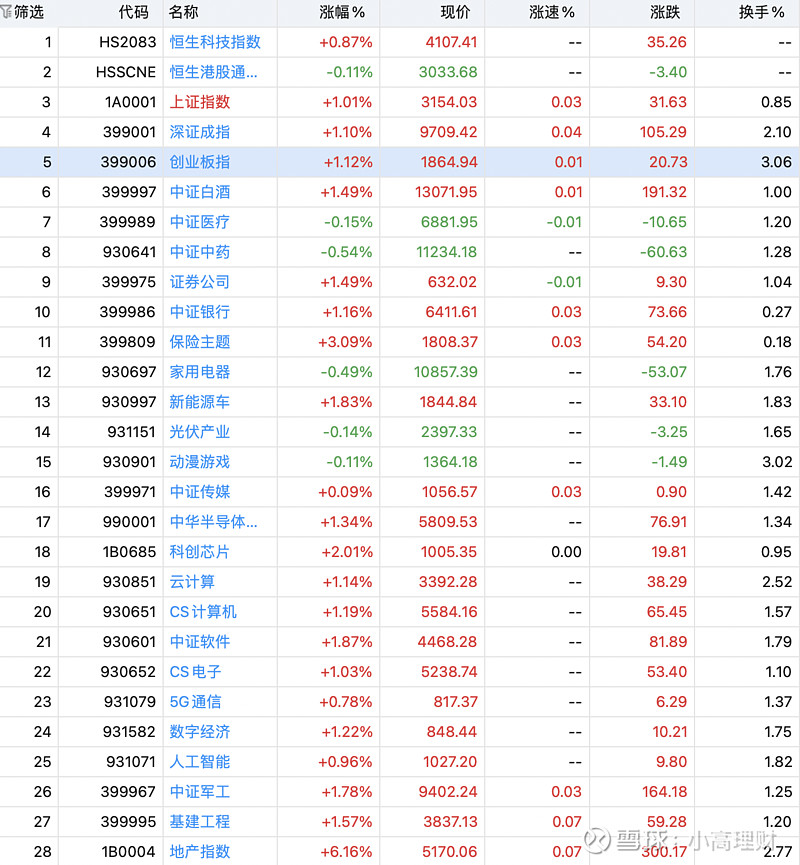Image resolution: width=800 pixels, height=865 pixels.
Task: Open the 恒生科技指数 index link
Action: tap(215, 42)
